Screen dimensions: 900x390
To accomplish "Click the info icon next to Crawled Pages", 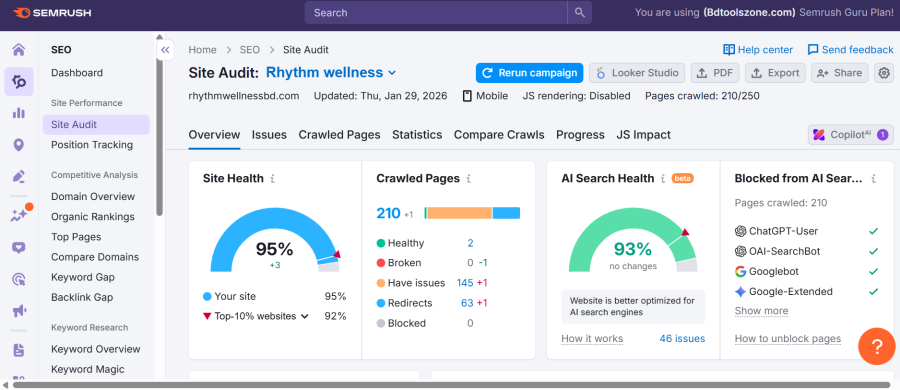I will point(469,179).
